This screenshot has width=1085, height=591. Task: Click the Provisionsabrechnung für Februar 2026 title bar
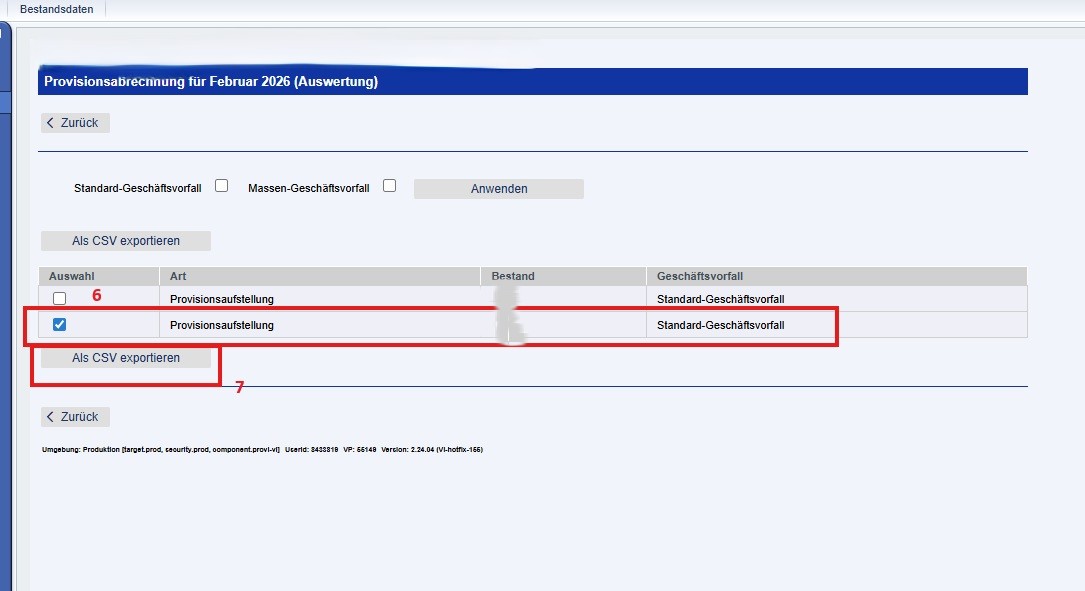point(532,82)
